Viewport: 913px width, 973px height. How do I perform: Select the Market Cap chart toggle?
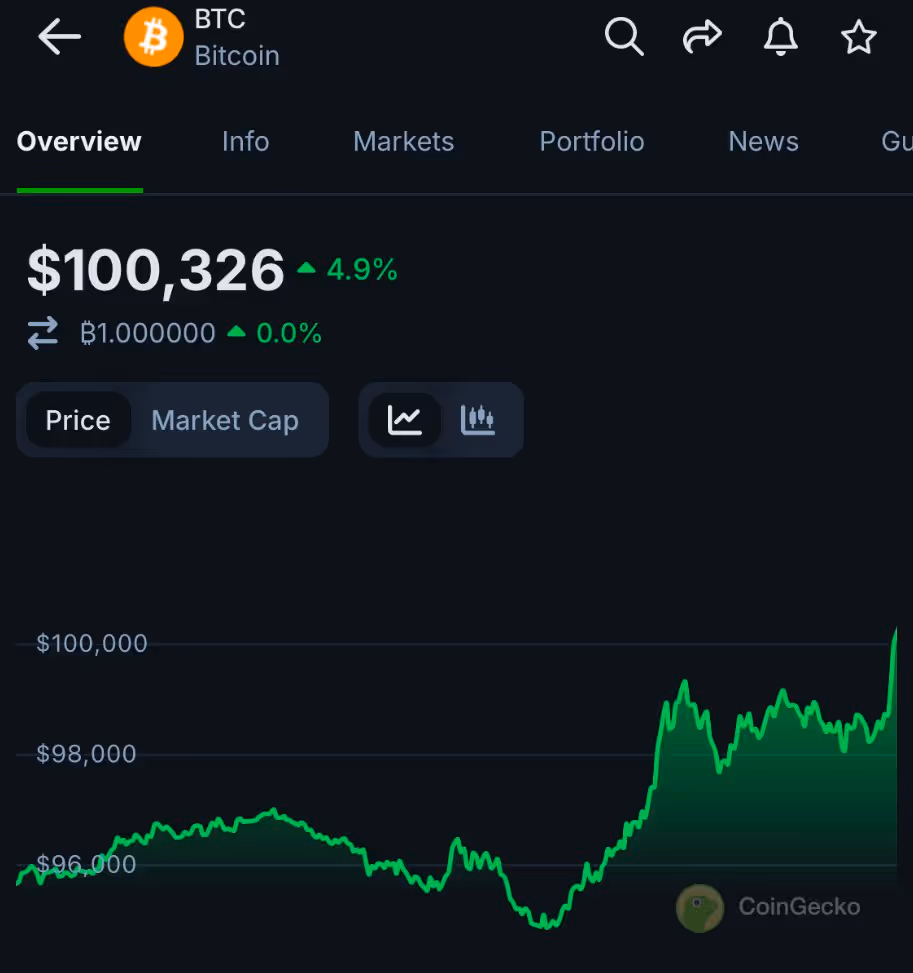pos(225,421)
